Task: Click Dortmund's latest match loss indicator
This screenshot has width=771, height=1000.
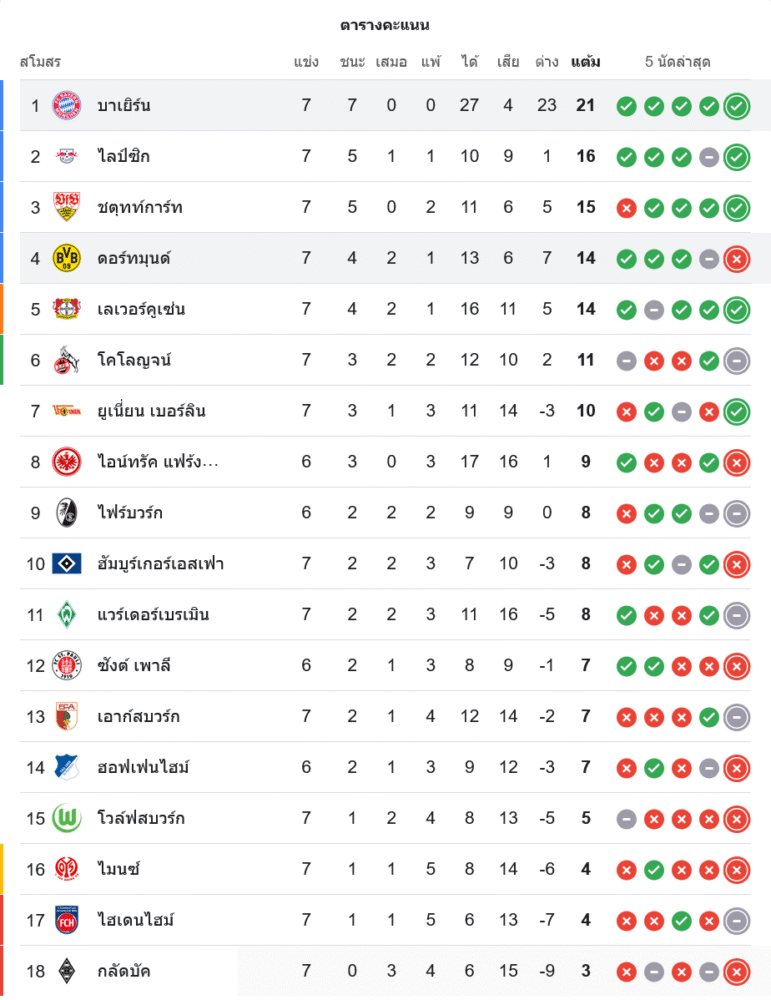Action: pyautogui.click(x=737, y=258)
